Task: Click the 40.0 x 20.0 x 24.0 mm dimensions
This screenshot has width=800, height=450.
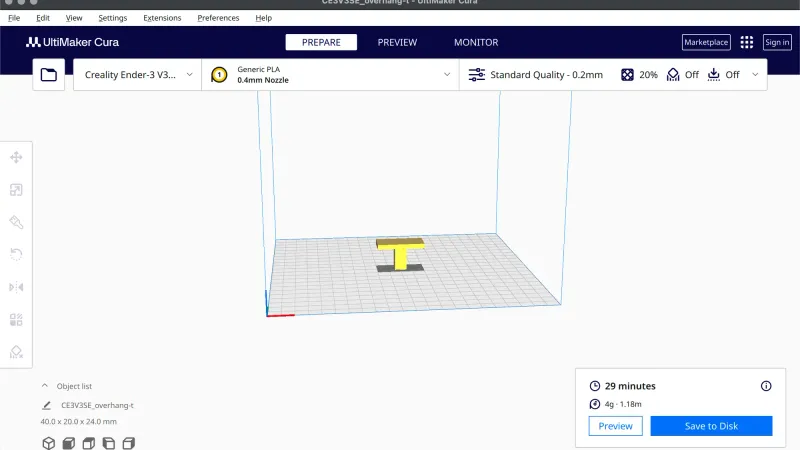Action: pos(79,421)
